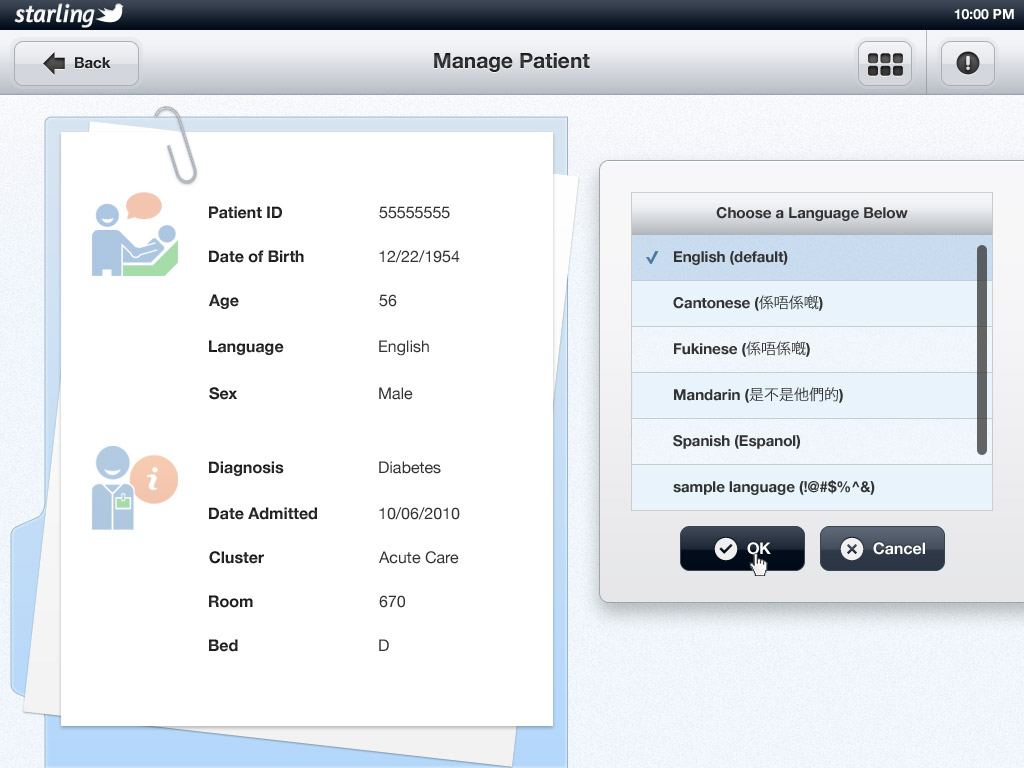Viewport: 1024px width, 768px height.
Task: Open the Language field value English
Action: coord(404,347)
